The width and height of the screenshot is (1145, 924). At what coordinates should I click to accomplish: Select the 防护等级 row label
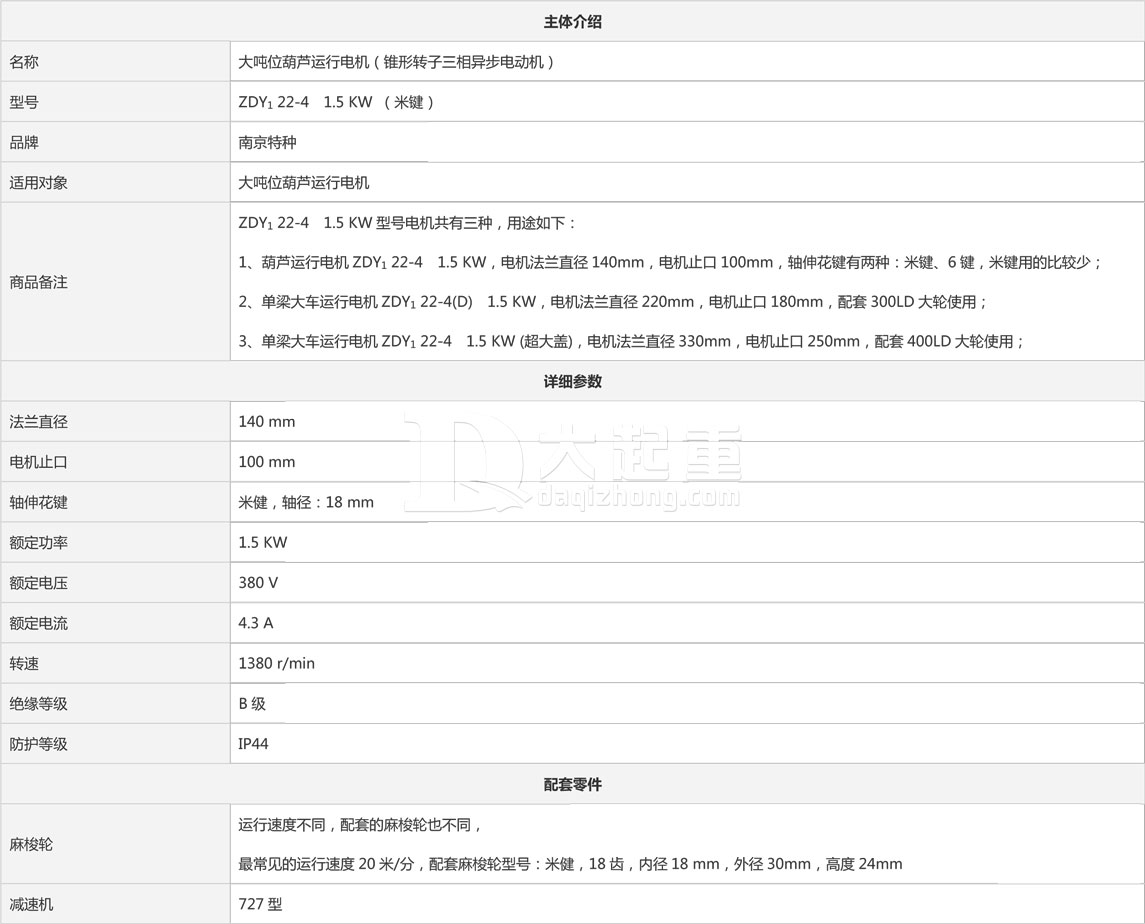[39, 744]
